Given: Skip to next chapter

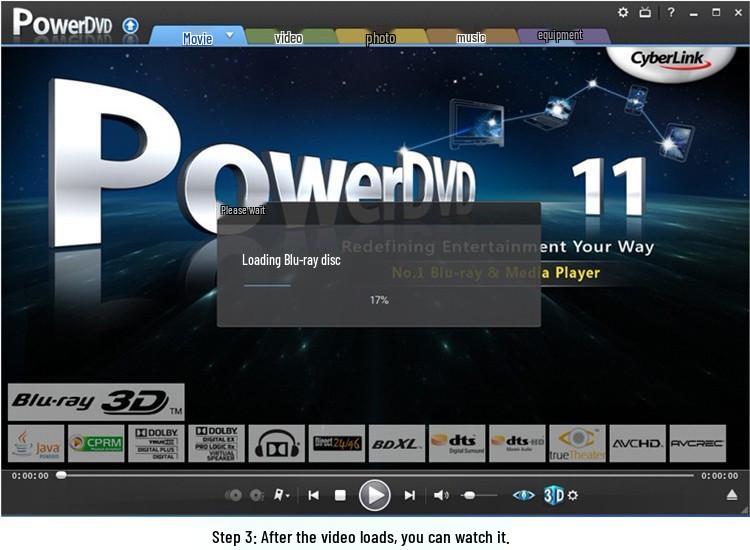Looking at the screenshot, I should click(x=410, y=495).
